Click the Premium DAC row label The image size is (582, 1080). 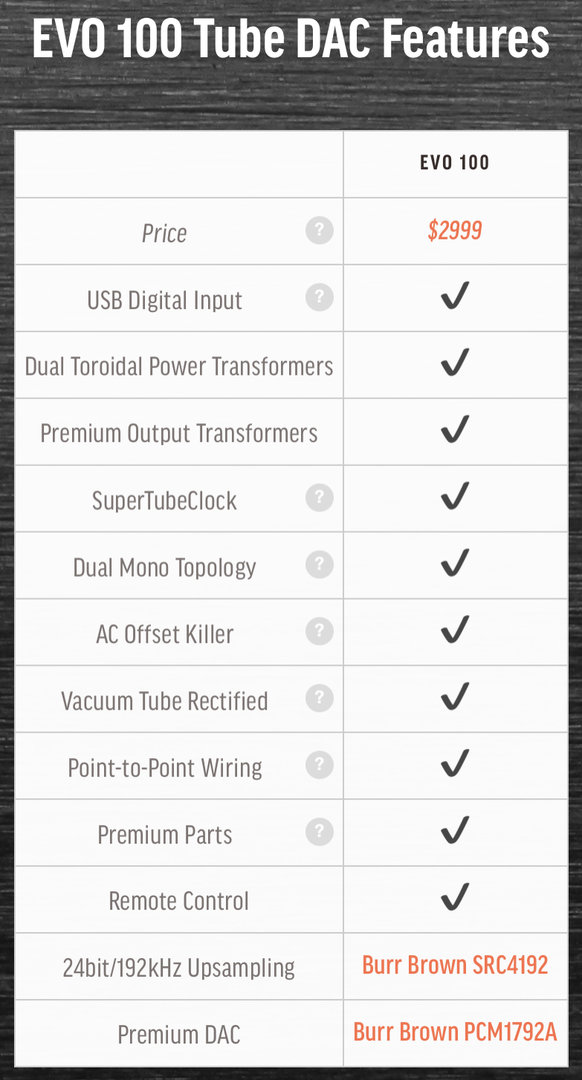[178, 1035]
